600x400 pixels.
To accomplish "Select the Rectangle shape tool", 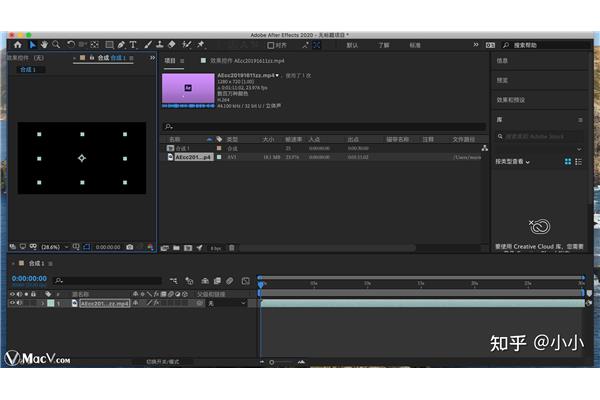I will tap(109, 45).
